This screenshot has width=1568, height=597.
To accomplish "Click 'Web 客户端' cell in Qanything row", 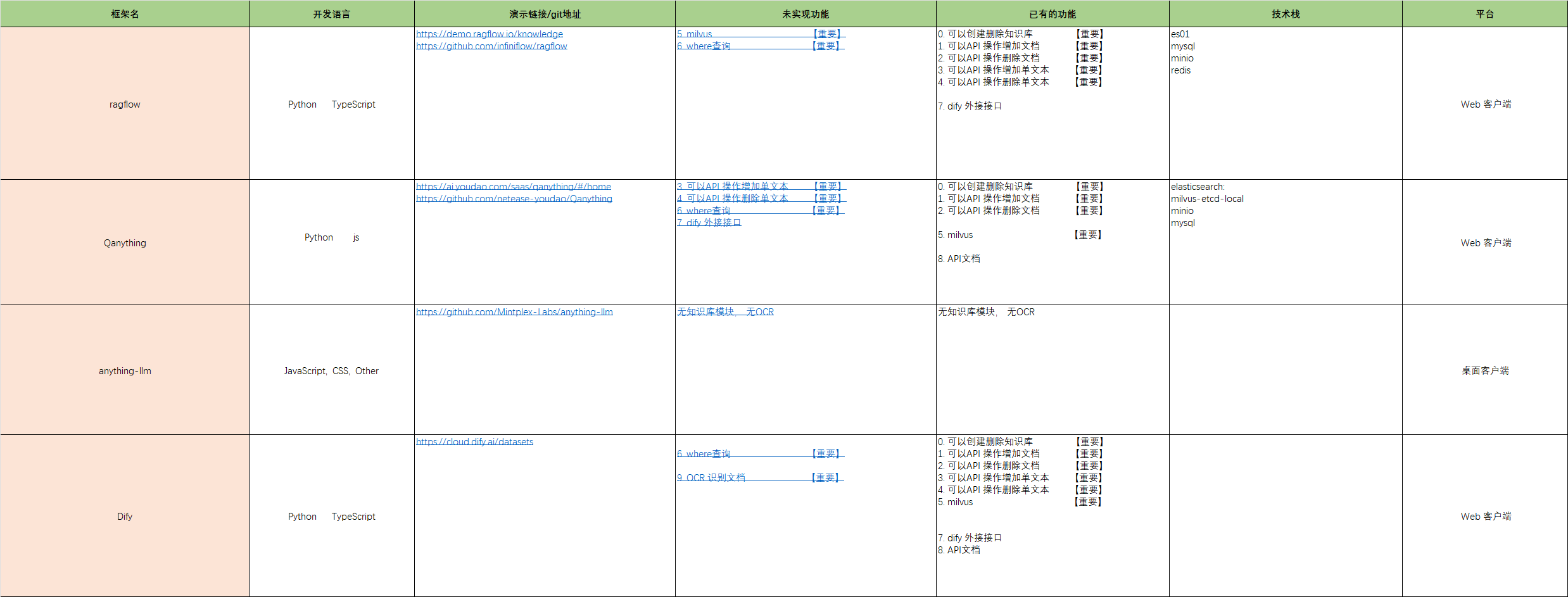I will click(1485, 242).
